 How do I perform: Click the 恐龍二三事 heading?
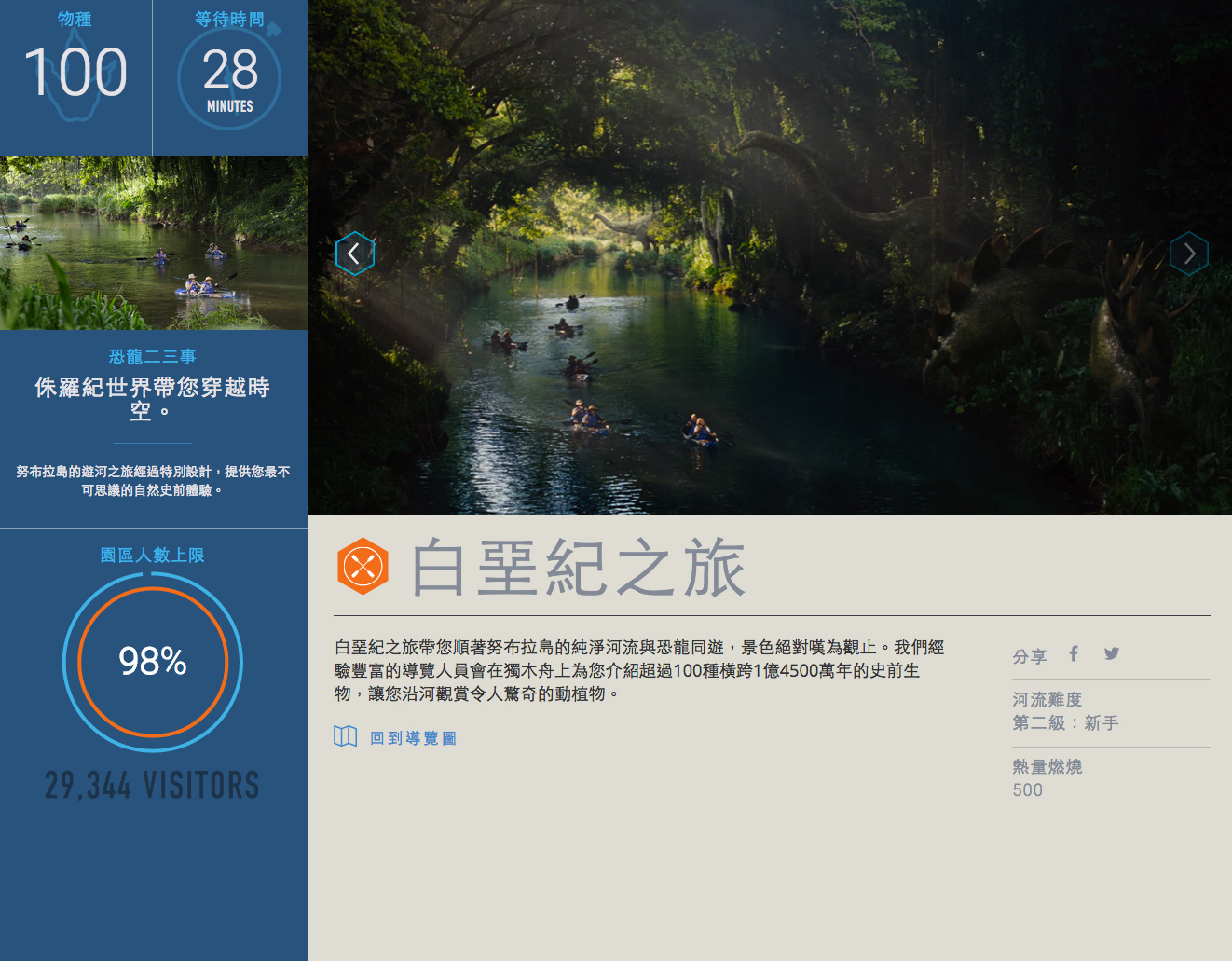tap(153, 356)
